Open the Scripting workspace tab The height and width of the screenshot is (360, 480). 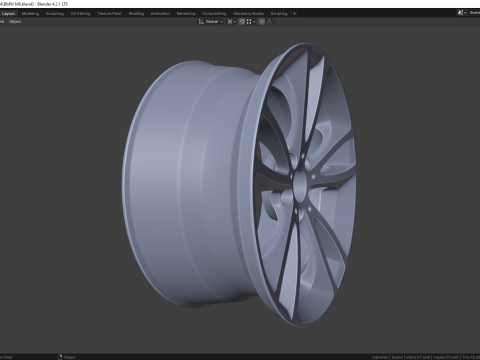tap(279, 14)
